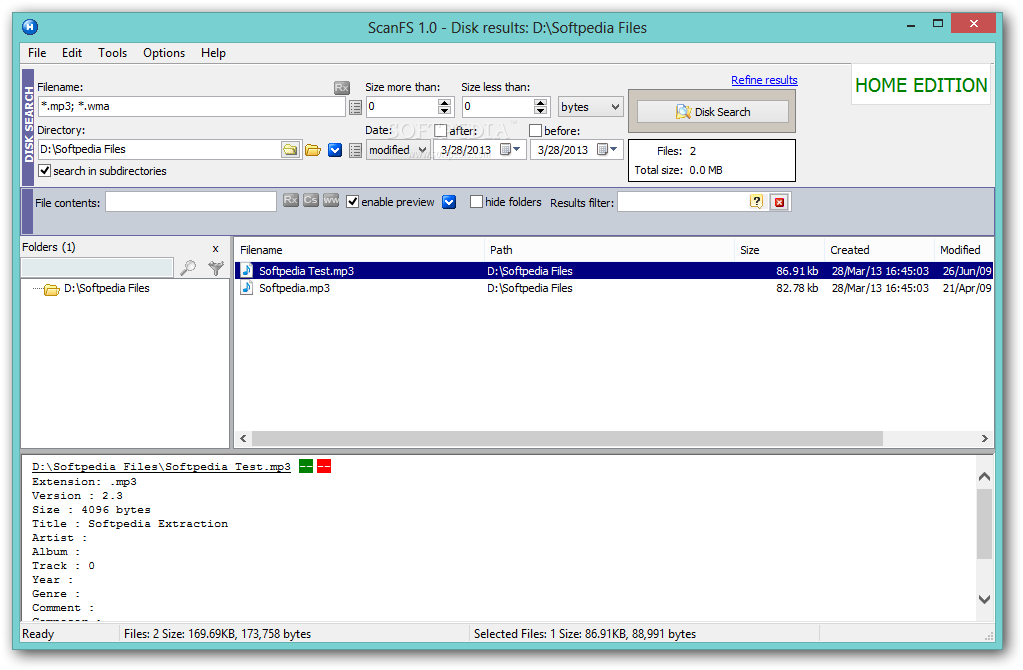The height and width of the screenshot is (670, 1023).
Task: Sort results by the Modified column header
Action: coord(964,250)
